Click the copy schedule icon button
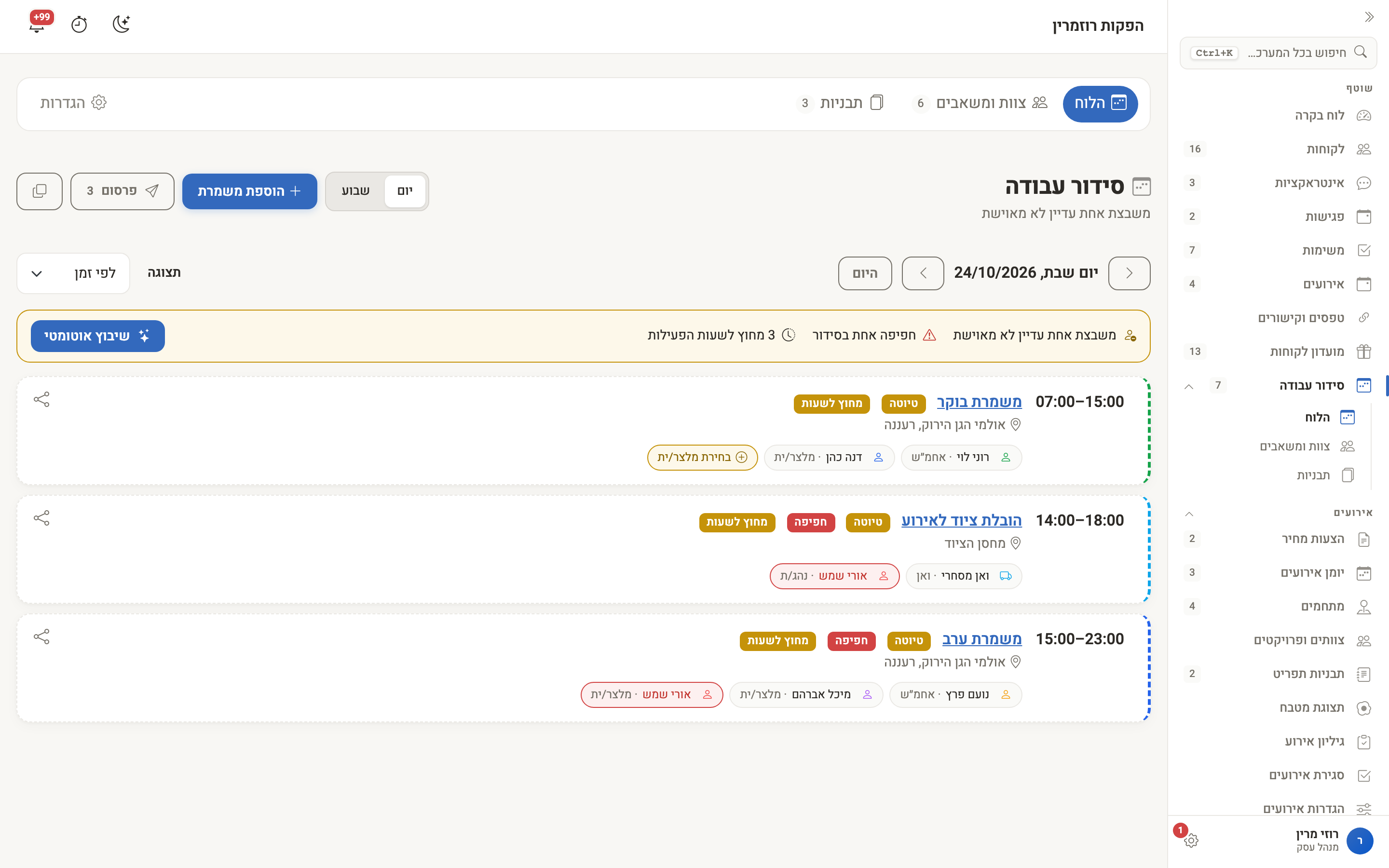Screen dimensions: 1389x868 pyautogui.click(x=40, y=191)
